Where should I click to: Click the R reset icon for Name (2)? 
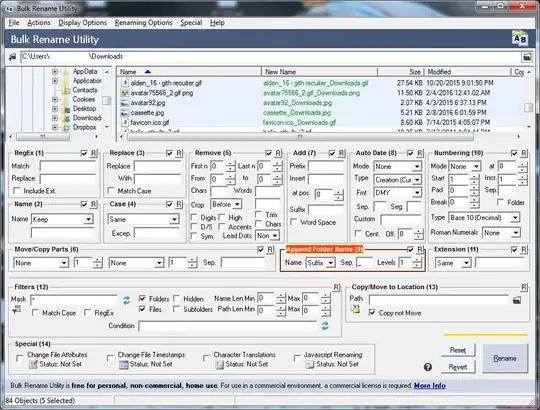click(94, 204)
